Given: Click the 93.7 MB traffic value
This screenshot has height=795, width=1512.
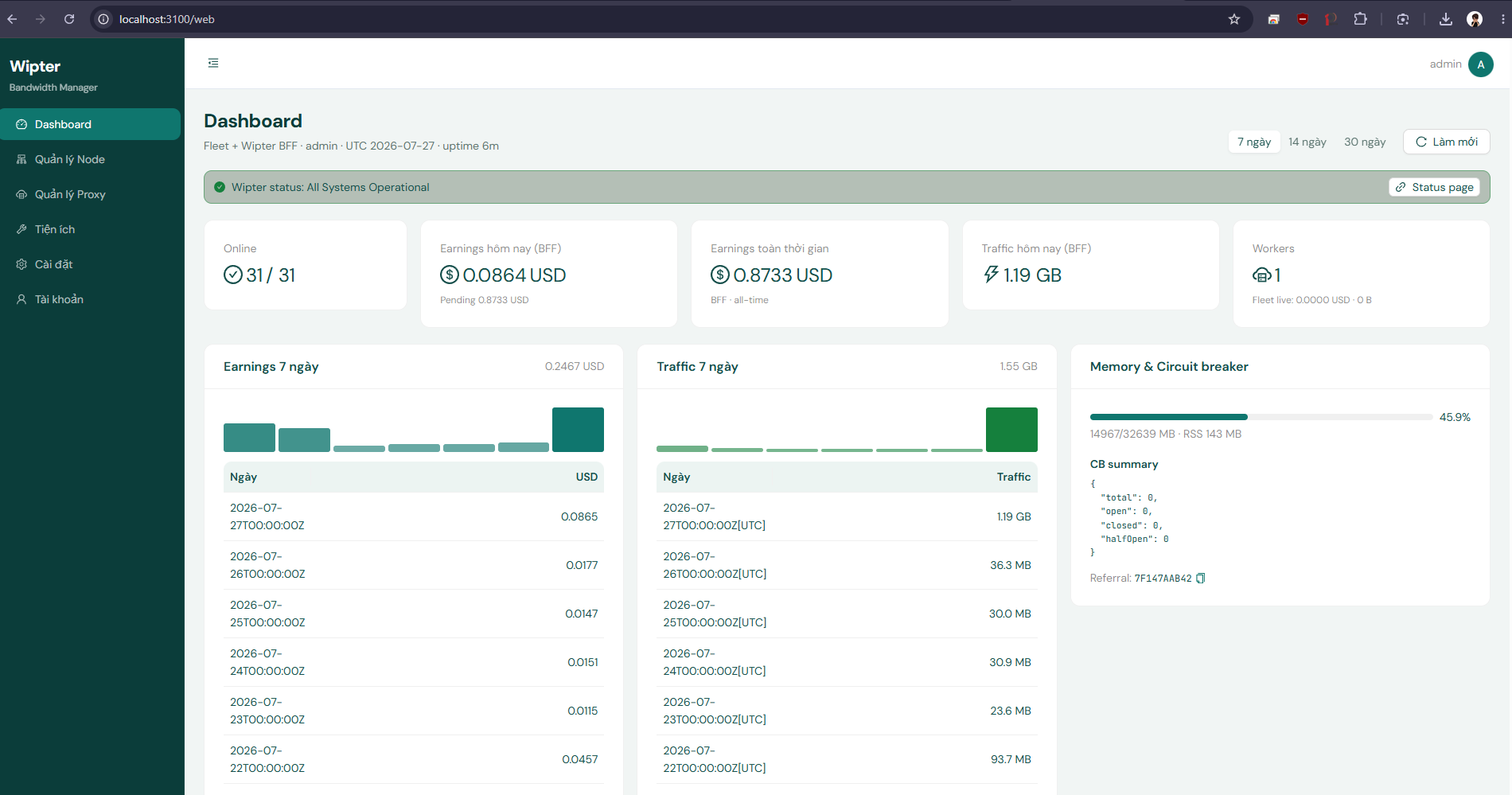Looking at the screenshot, I should click(1011, 759).
